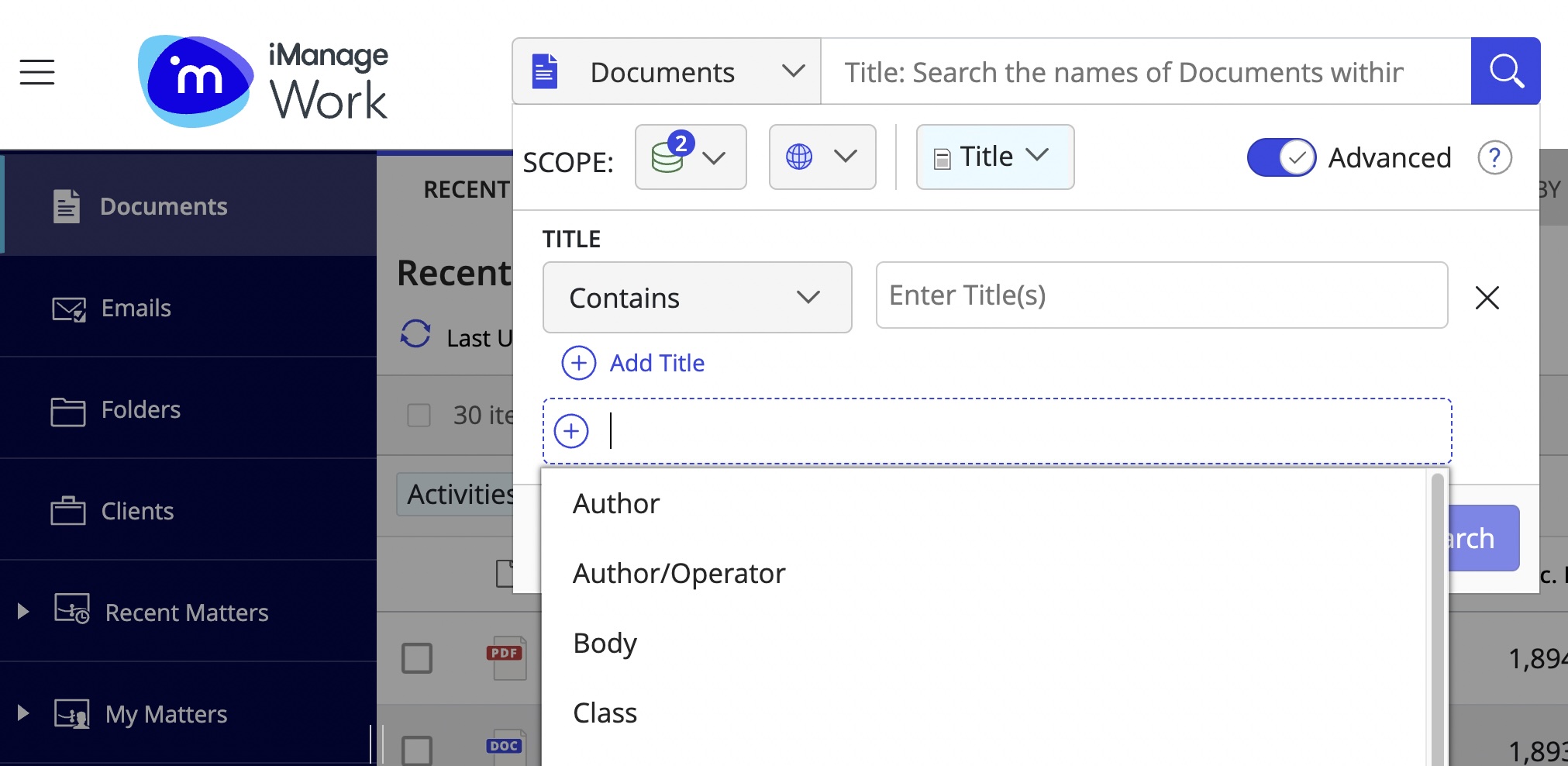Toggle the Advanced search switch
1568x766 pixels.
click(1281, 158)
